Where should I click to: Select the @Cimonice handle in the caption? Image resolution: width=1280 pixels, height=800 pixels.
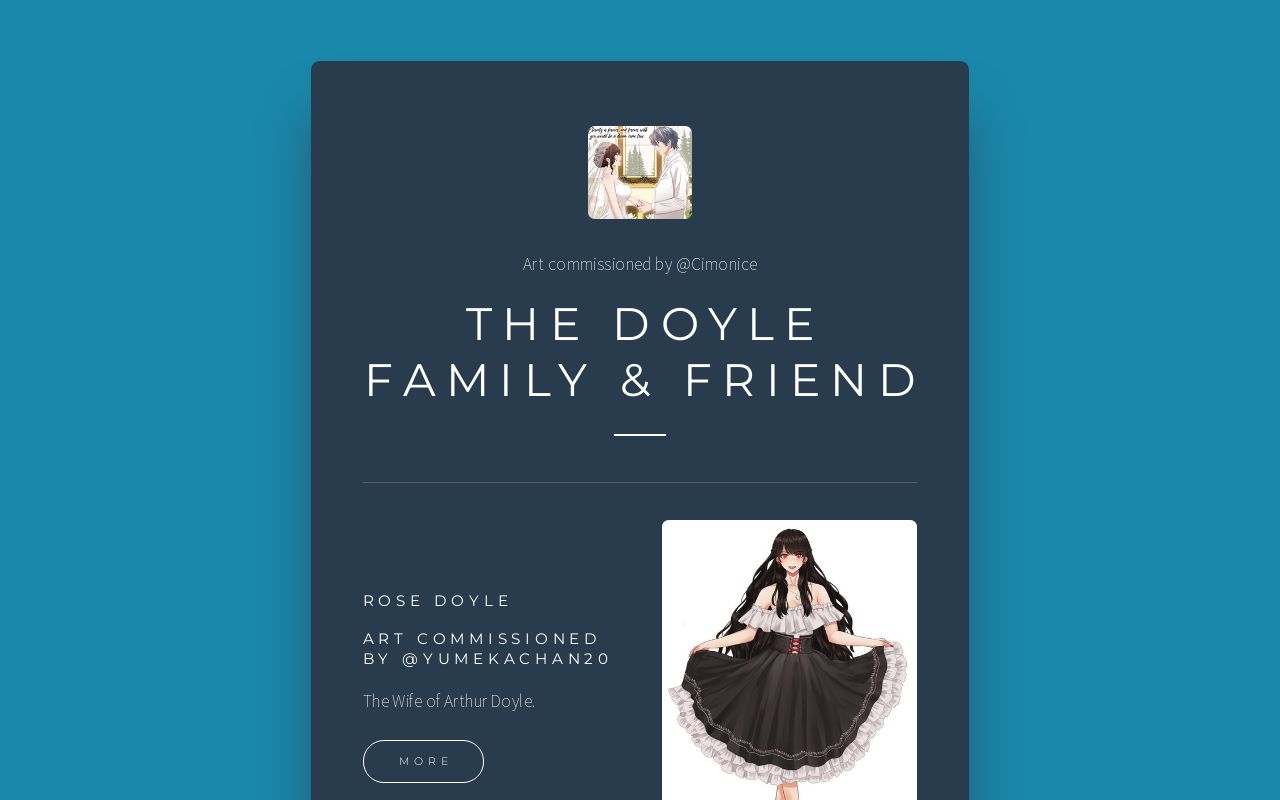[x=716, y=264]
